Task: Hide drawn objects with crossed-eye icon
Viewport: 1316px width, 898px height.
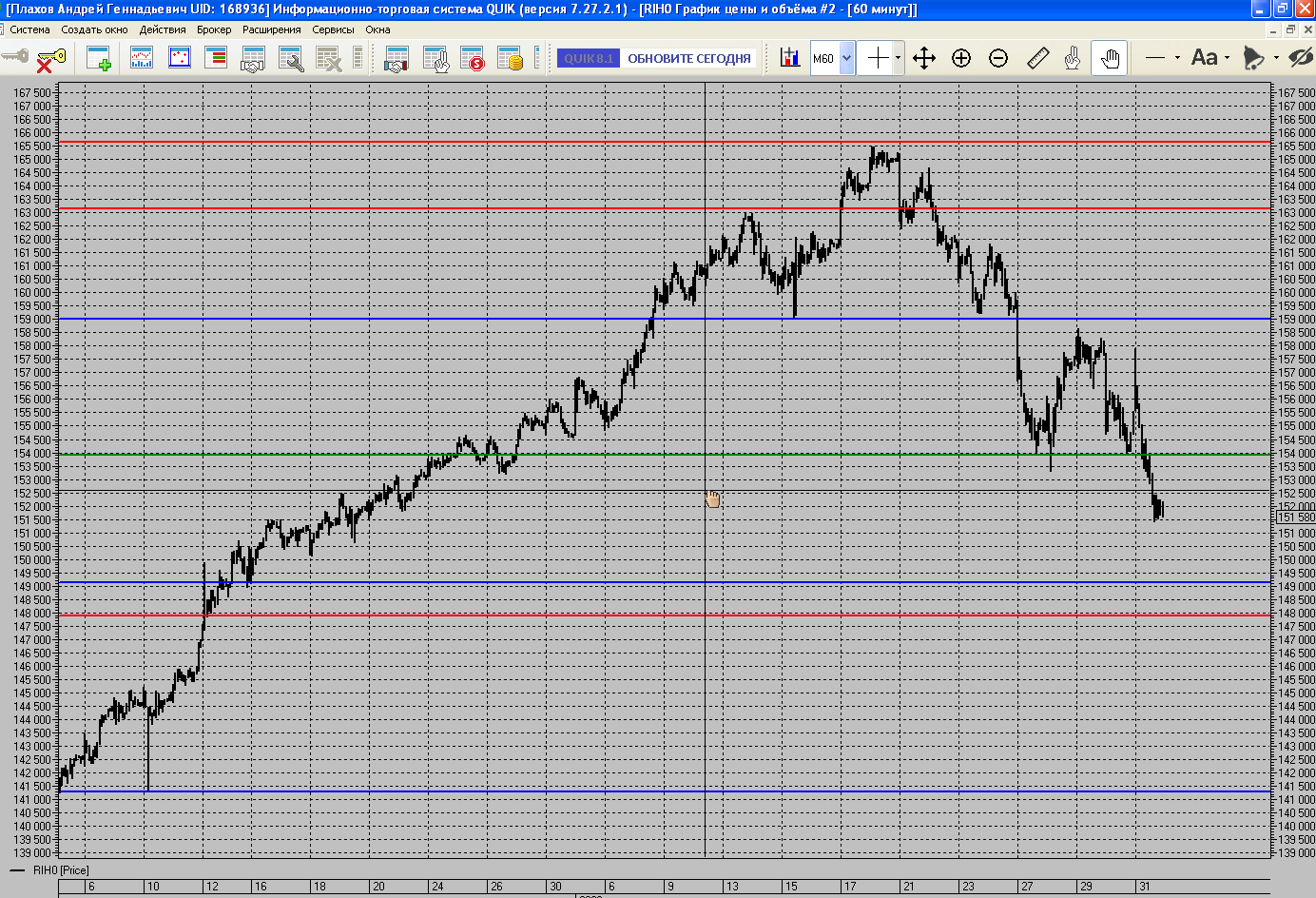Action: [x=1300, y=58]
